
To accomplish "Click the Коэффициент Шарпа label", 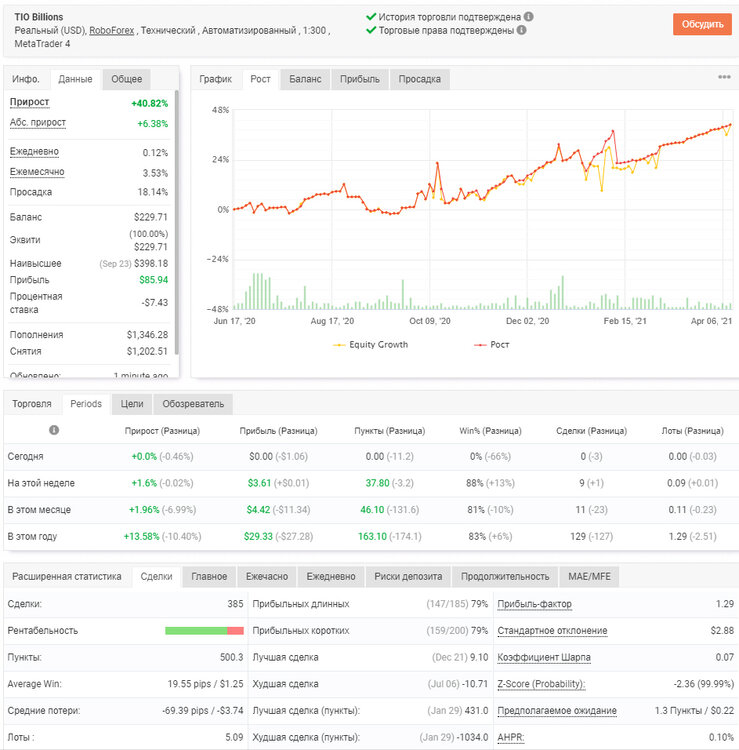I will [x=544, y=658].
